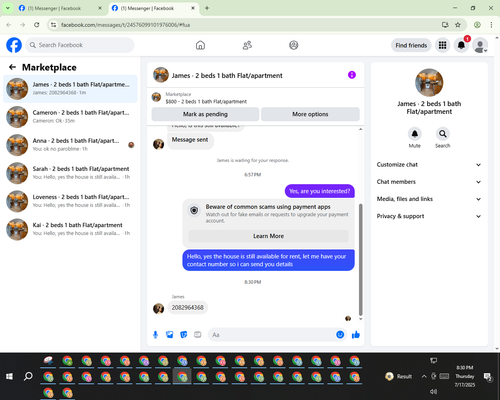Expand Media, files and links section
This screenshot has width=500, height=400.
tap(429, 199)
